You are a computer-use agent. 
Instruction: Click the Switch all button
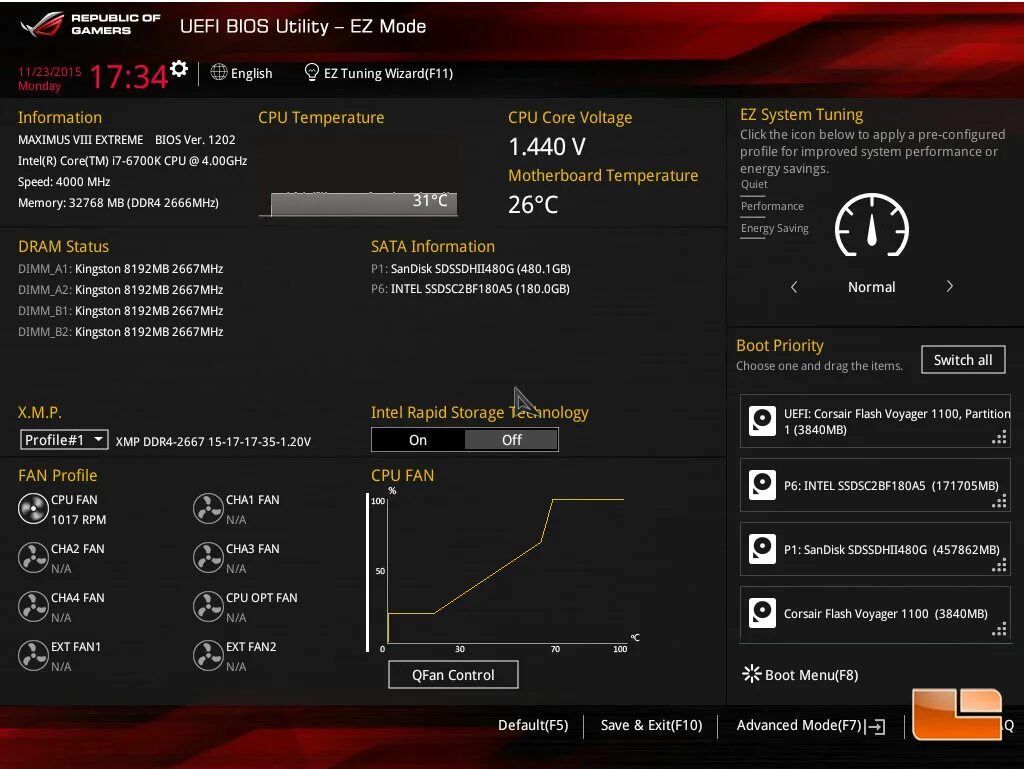[x=963, y=360]
